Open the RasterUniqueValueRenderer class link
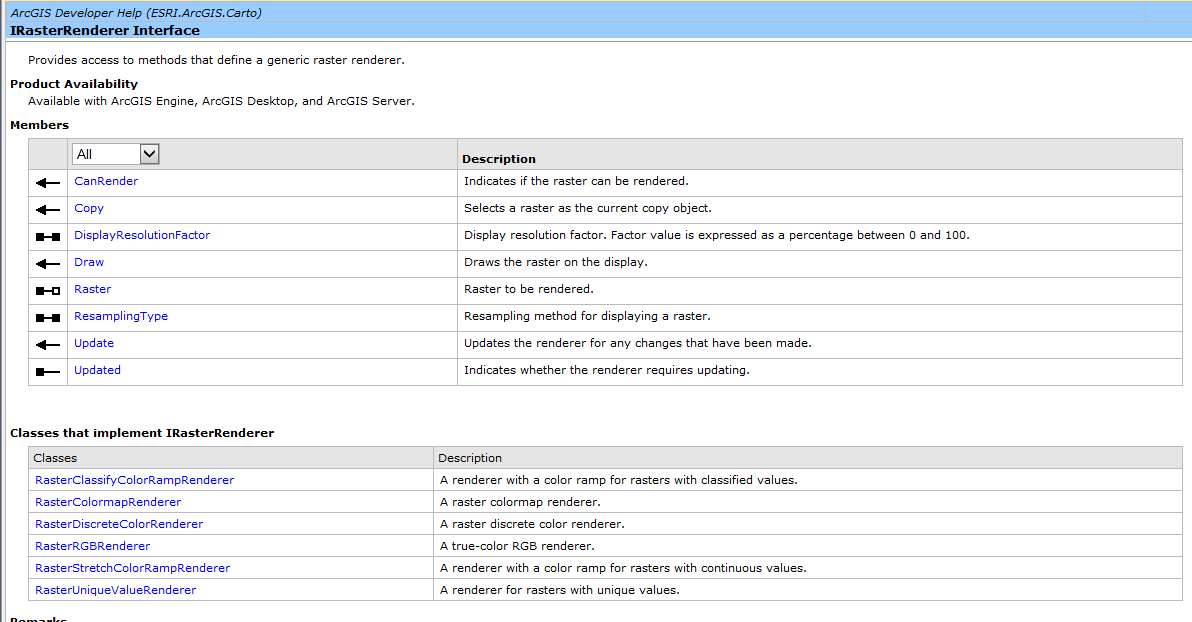The width and height of the screenshot is (1192, 622). coord(115,590)
